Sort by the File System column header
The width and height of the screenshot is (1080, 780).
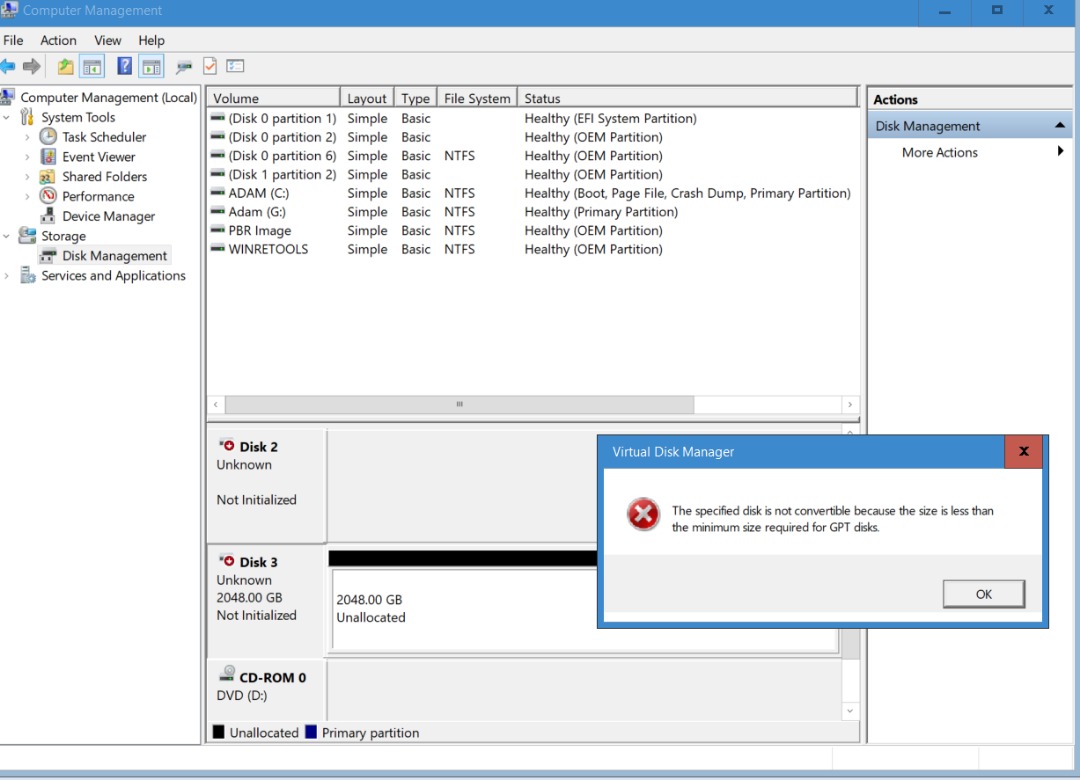pos(477,98)
